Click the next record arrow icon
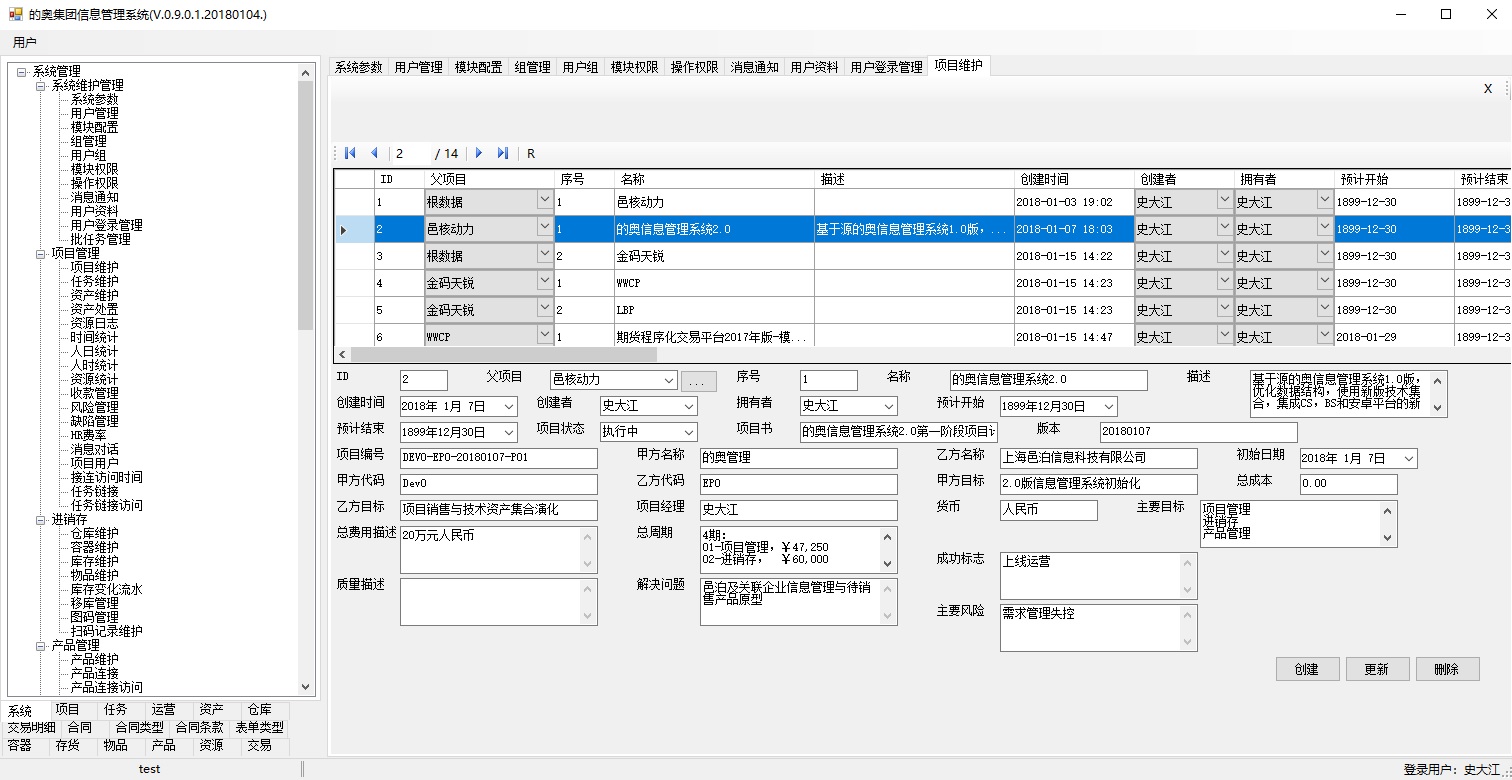Screen dimensions: 1512x780 click(x=479, y=153)
